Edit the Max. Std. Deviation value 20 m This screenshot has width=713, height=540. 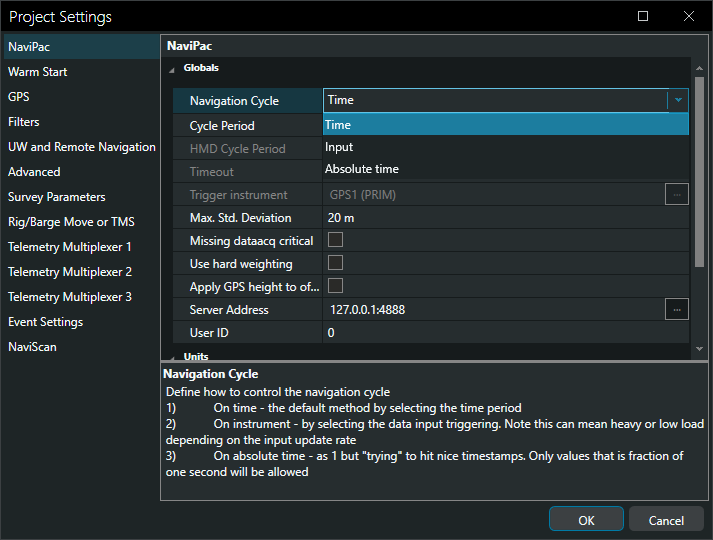[506, 218]
